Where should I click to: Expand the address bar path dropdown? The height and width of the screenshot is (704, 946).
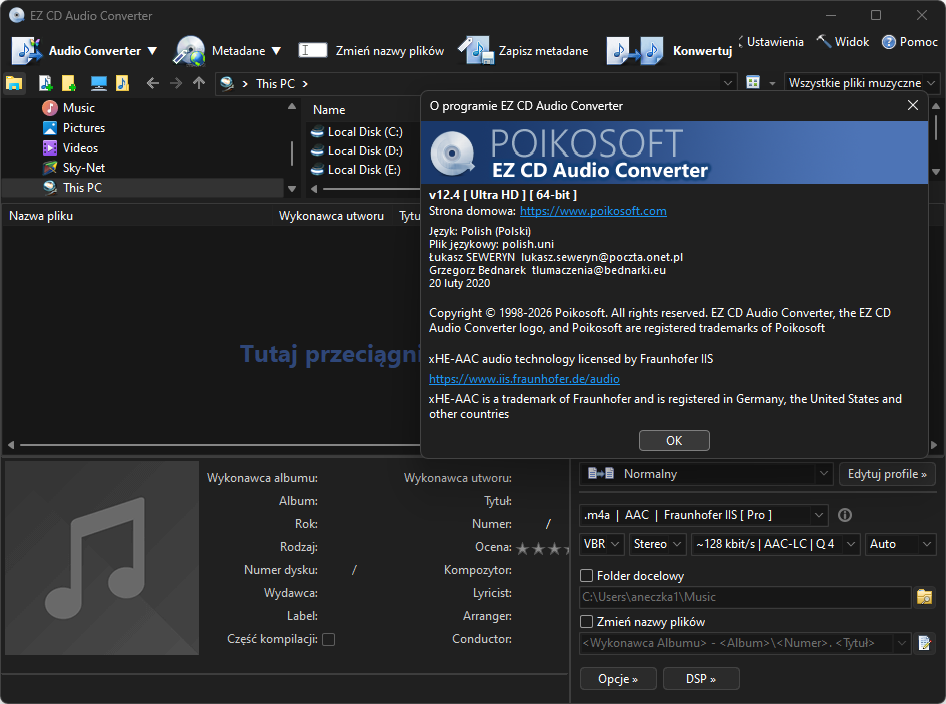728,83
